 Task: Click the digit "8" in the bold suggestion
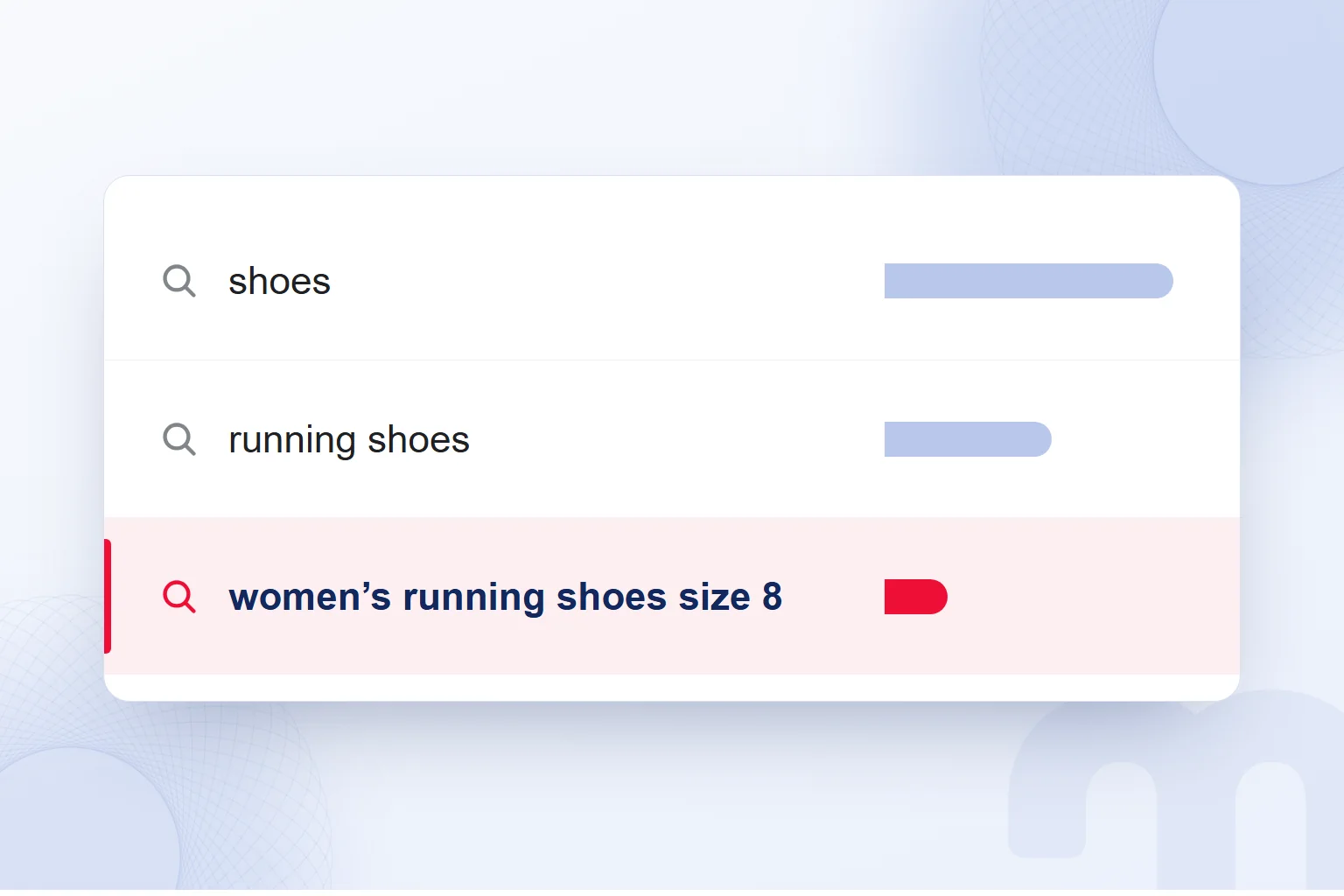(772, 597)
